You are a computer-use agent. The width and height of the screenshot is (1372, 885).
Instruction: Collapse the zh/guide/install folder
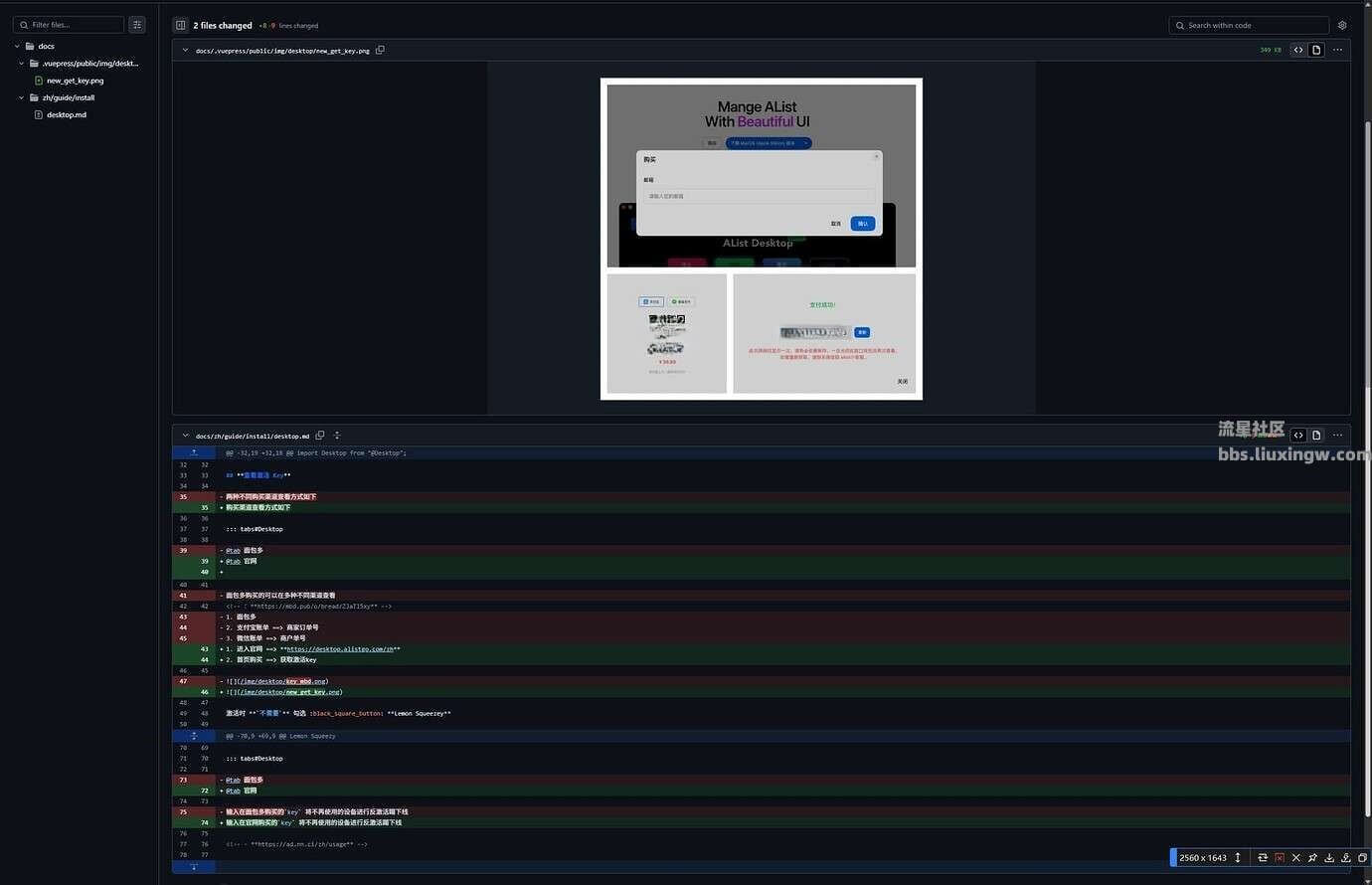coord(22,97)
